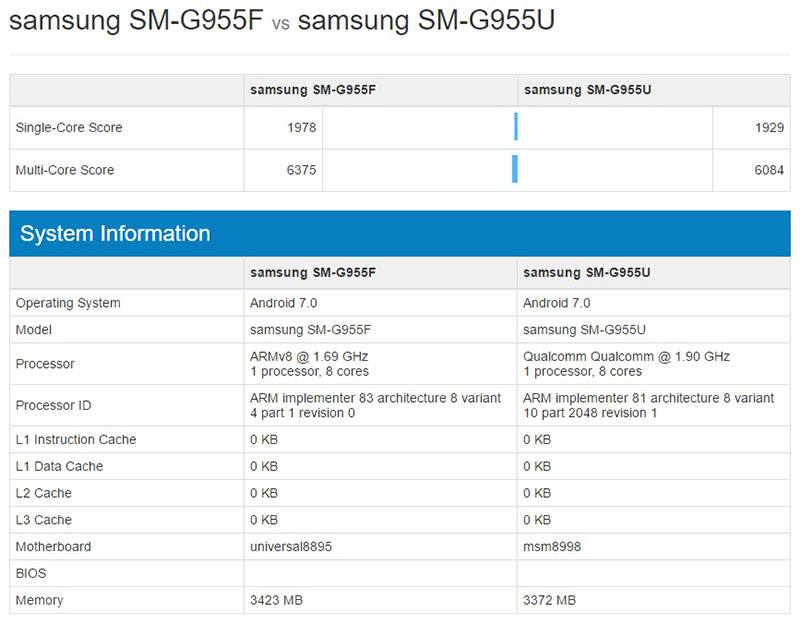Click the Multi-Core Score row label
Viewport: 800px width, 624px height.
pos(64,170)
